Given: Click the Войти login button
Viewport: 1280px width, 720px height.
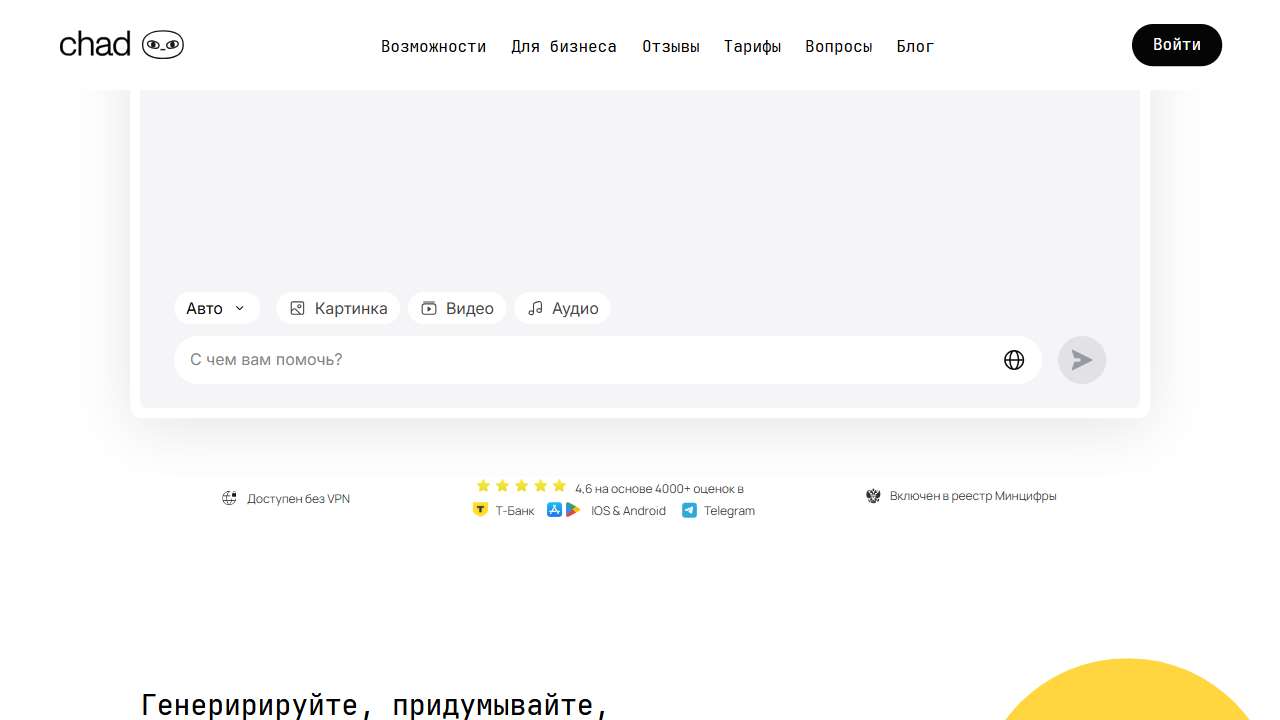Looking at the screenshot, I should coord(1176,45).
